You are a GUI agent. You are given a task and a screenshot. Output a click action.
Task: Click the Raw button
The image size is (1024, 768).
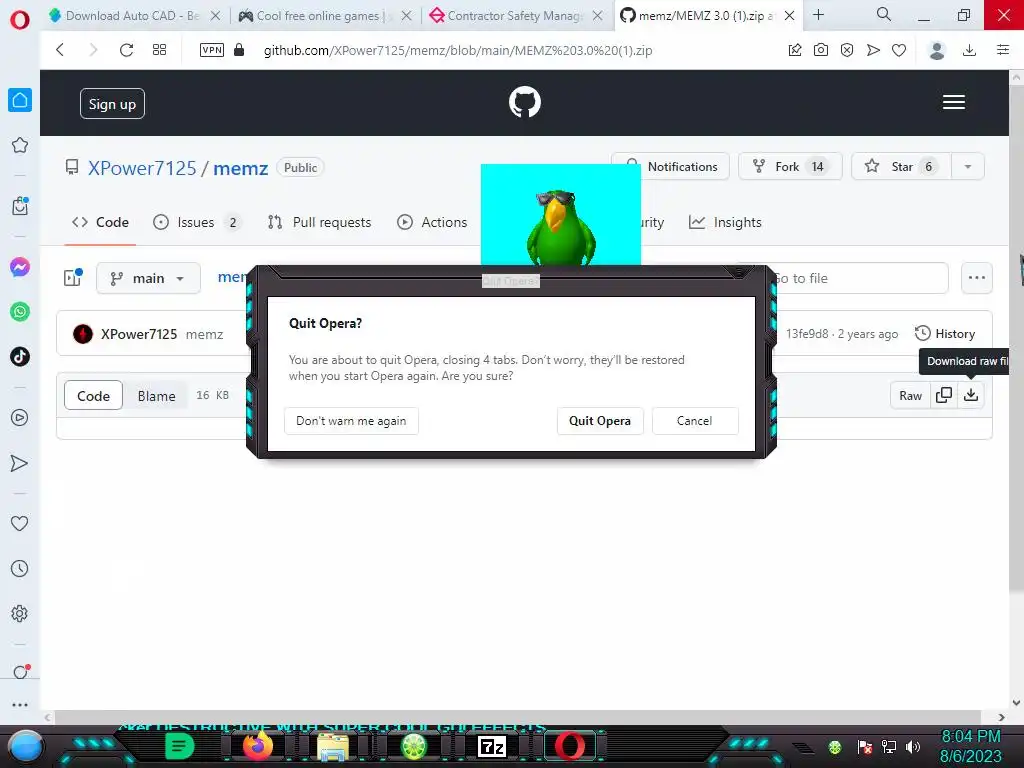pyautogui.click(x=910, y=395)
